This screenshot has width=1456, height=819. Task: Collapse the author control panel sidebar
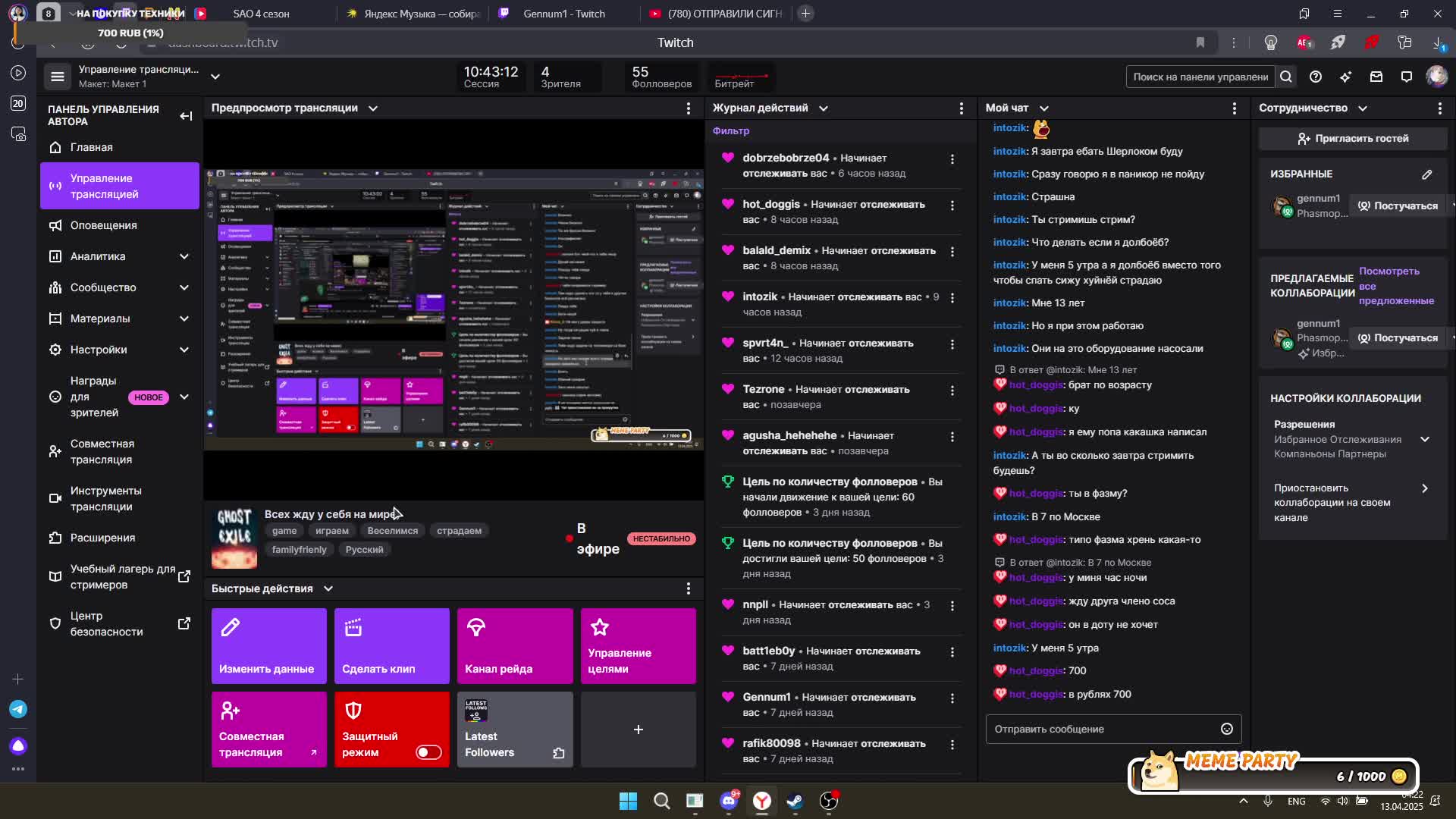186,116
